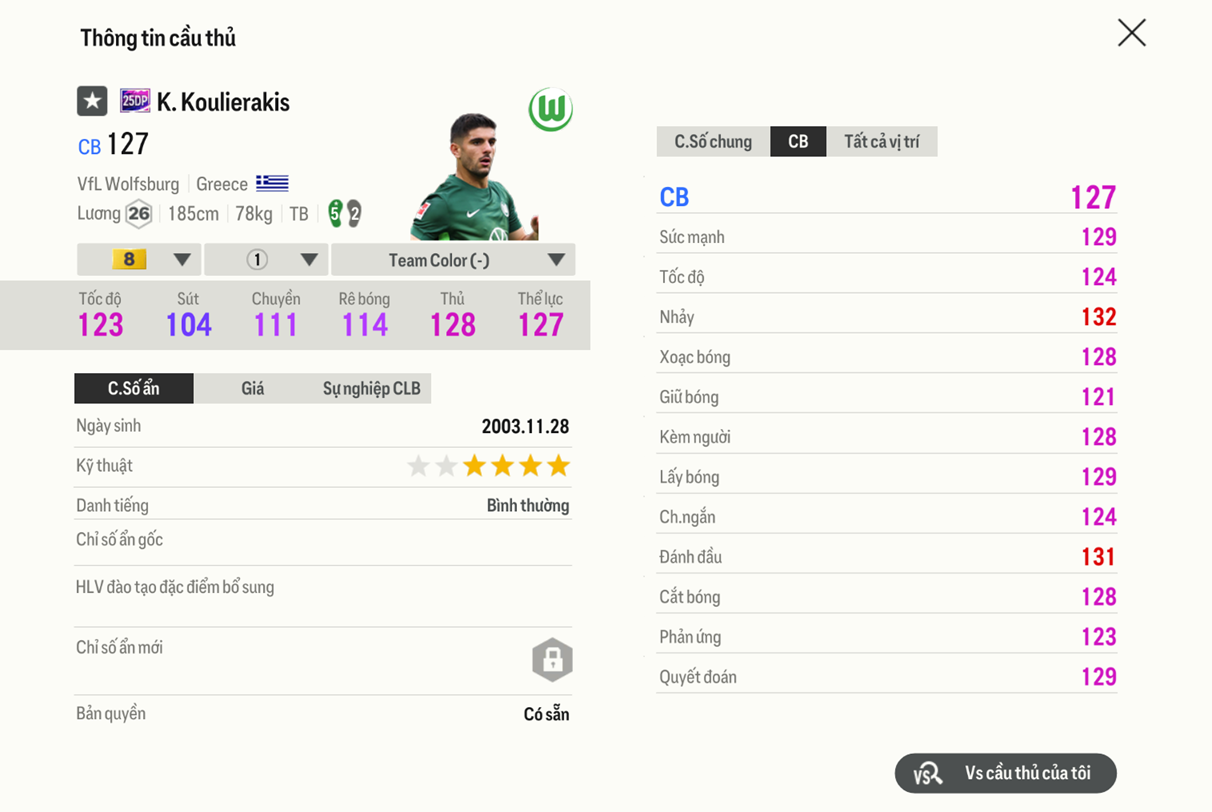Click the Greece flag icon
1212x812 pixels.
[x=272, y=184]
